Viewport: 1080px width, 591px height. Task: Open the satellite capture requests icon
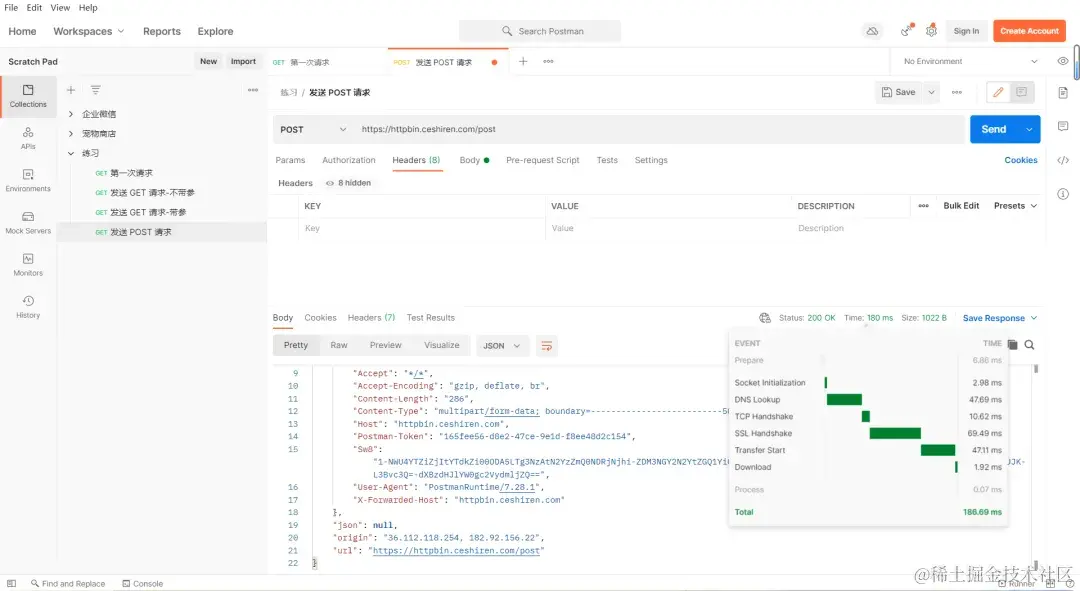point(907,30)
